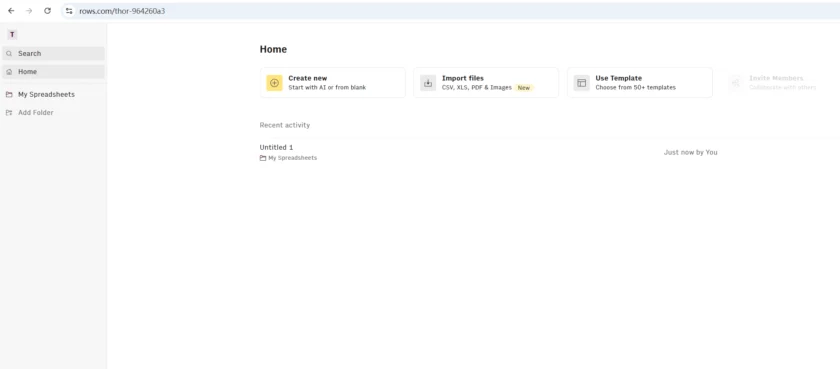Viewport: 840px width, 369px height.
Task: Click the icon on Invite Members card
Action: [x=736, y=82]
